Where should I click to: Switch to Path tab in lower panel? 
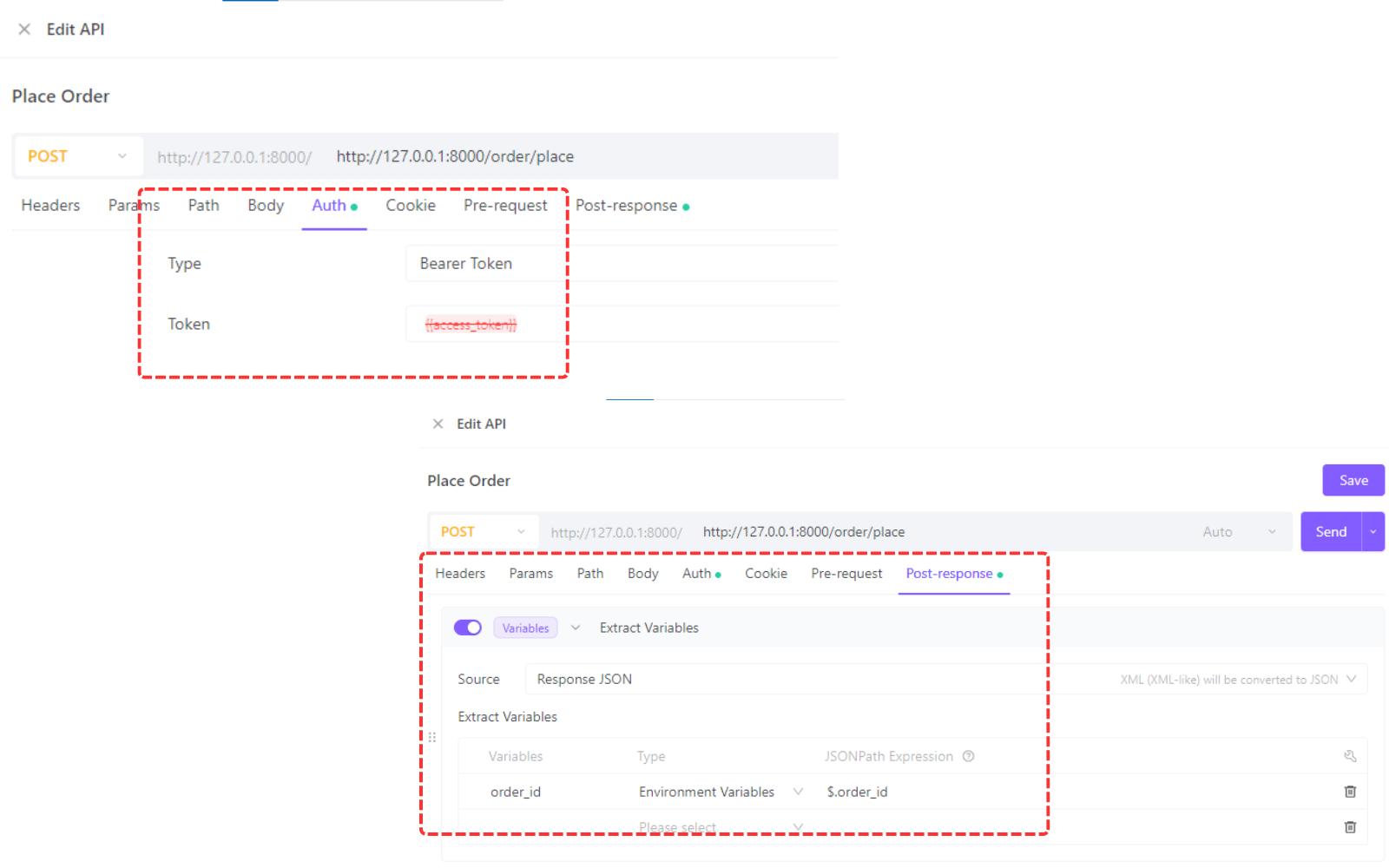coord(590,574)
